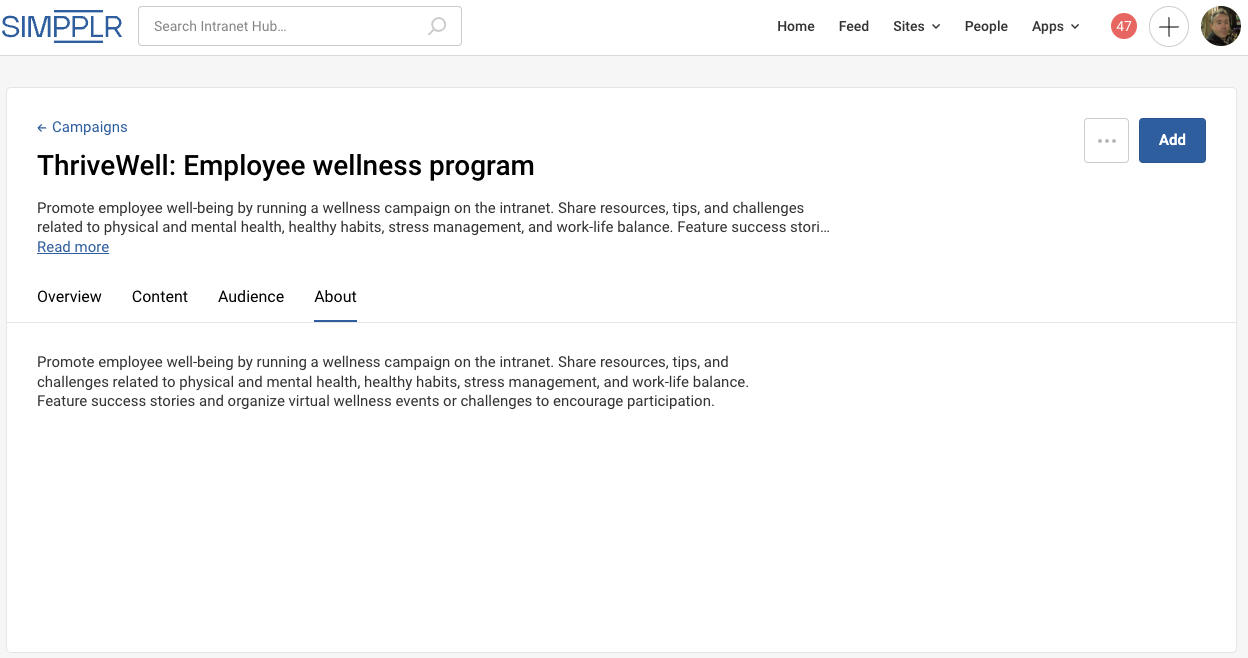Focus the Search Intranet Hub field

click(285, 27)
